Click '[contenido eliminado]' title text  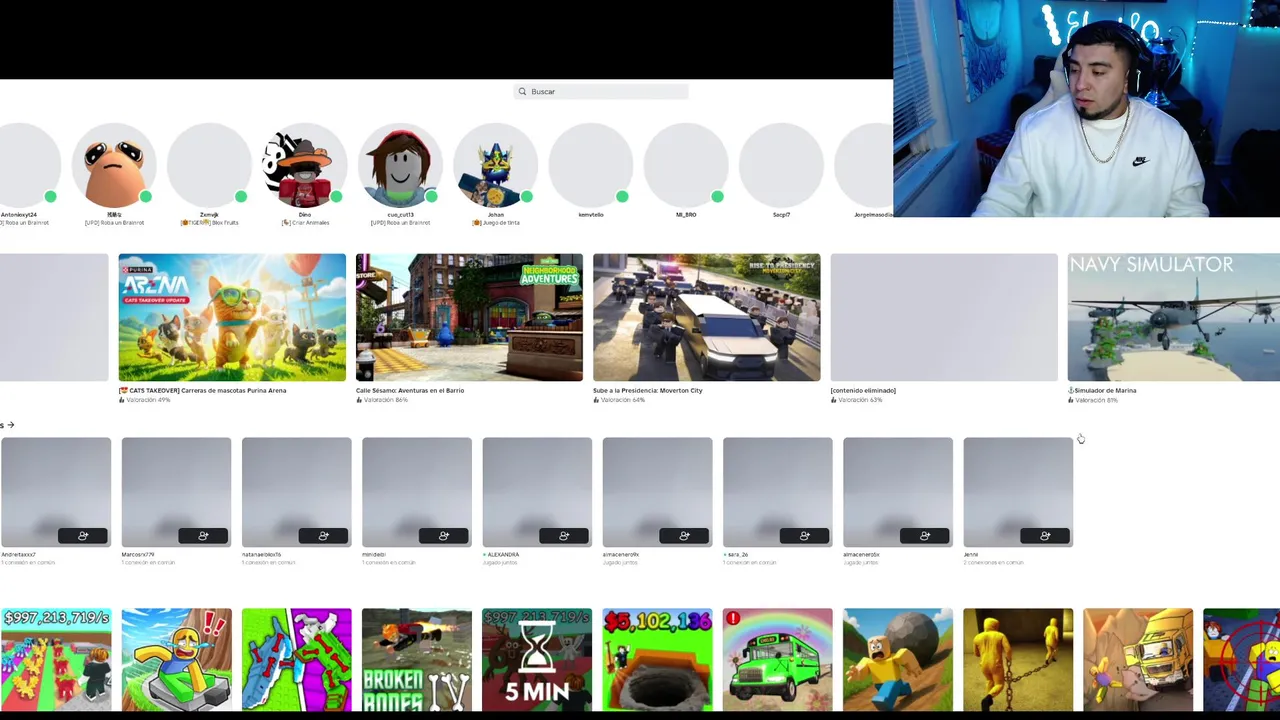(863, 391)
